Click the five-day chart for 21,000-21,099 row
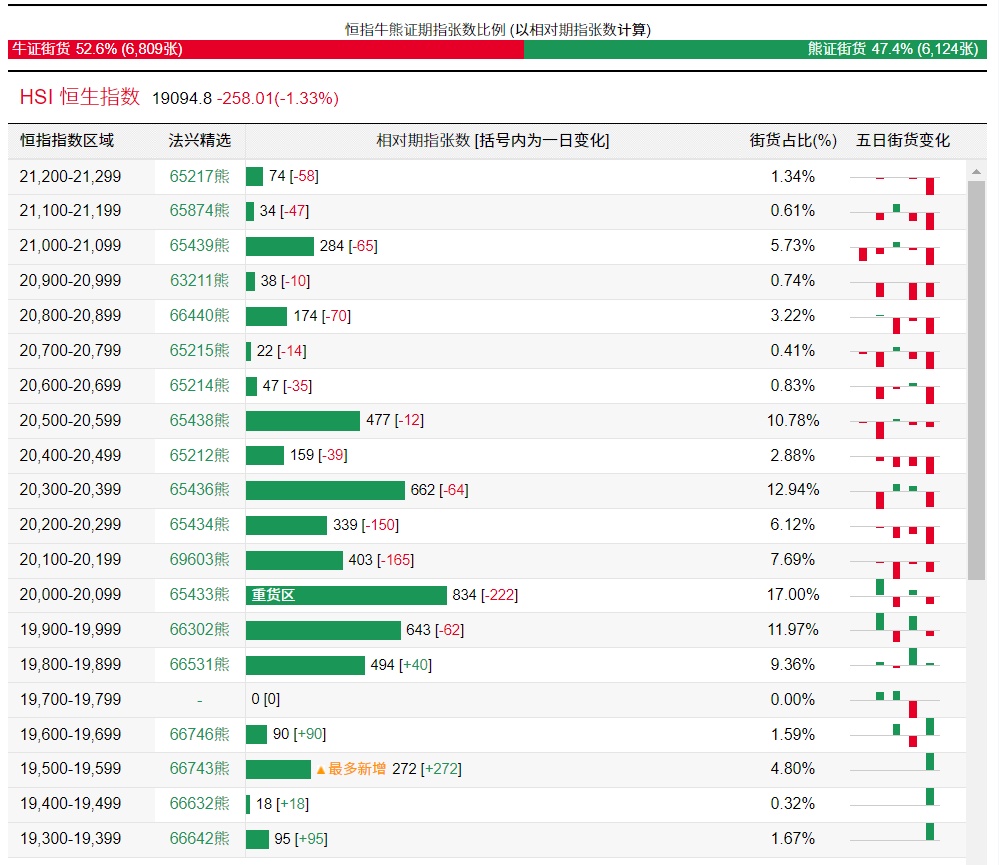 [x=895, y=247]
